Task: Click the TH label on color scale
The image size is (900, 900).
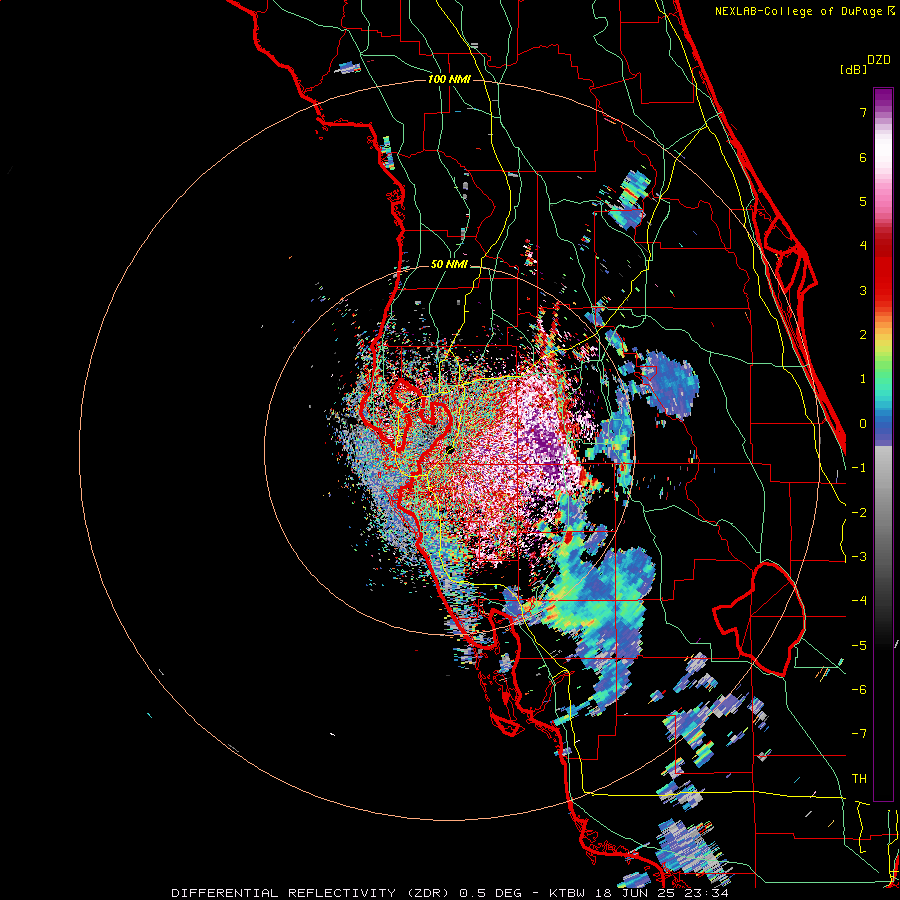Action: coord(859,779)
